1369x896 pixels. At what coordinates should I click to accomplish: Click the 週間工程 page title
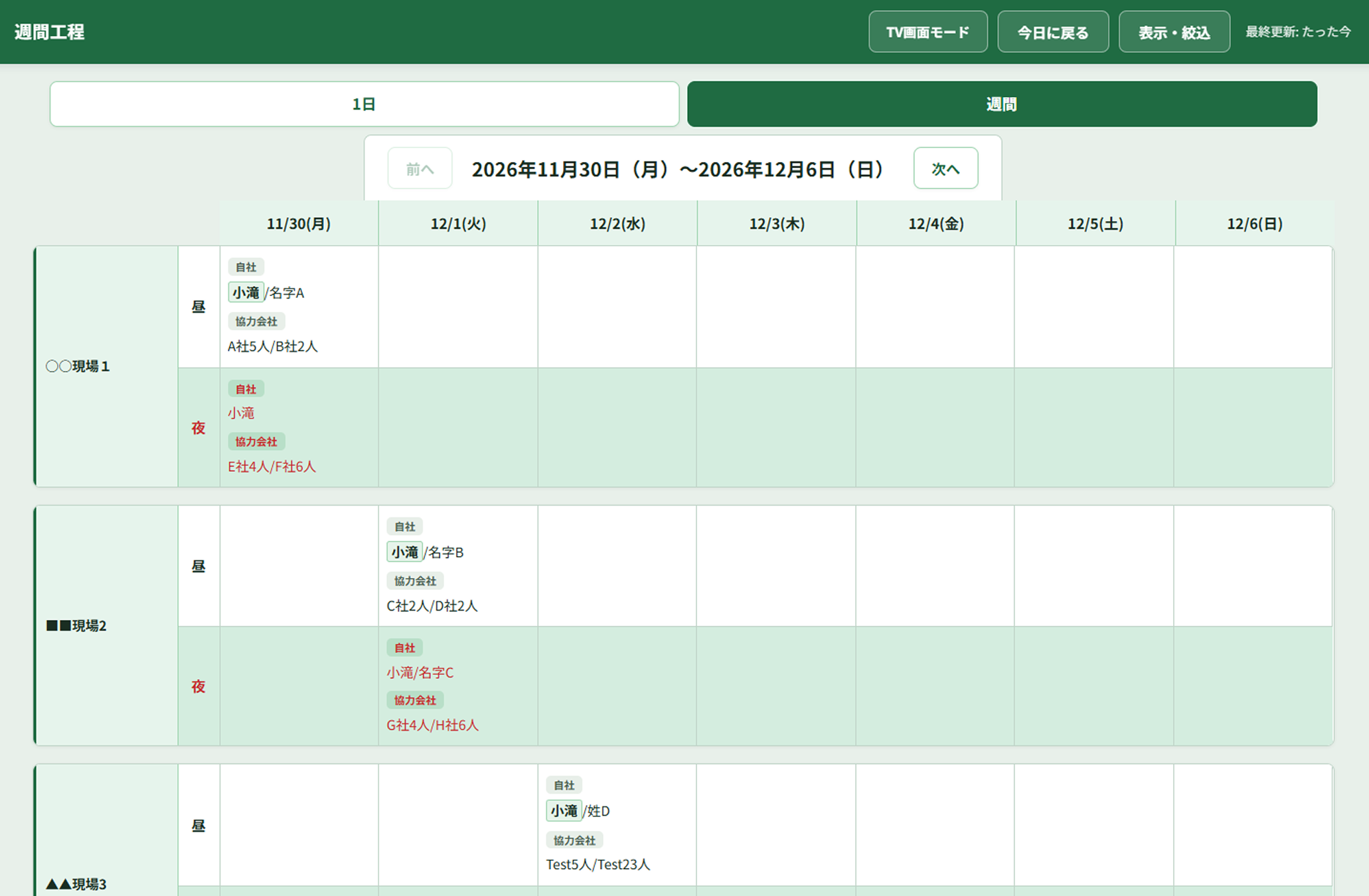coord(50,32)
